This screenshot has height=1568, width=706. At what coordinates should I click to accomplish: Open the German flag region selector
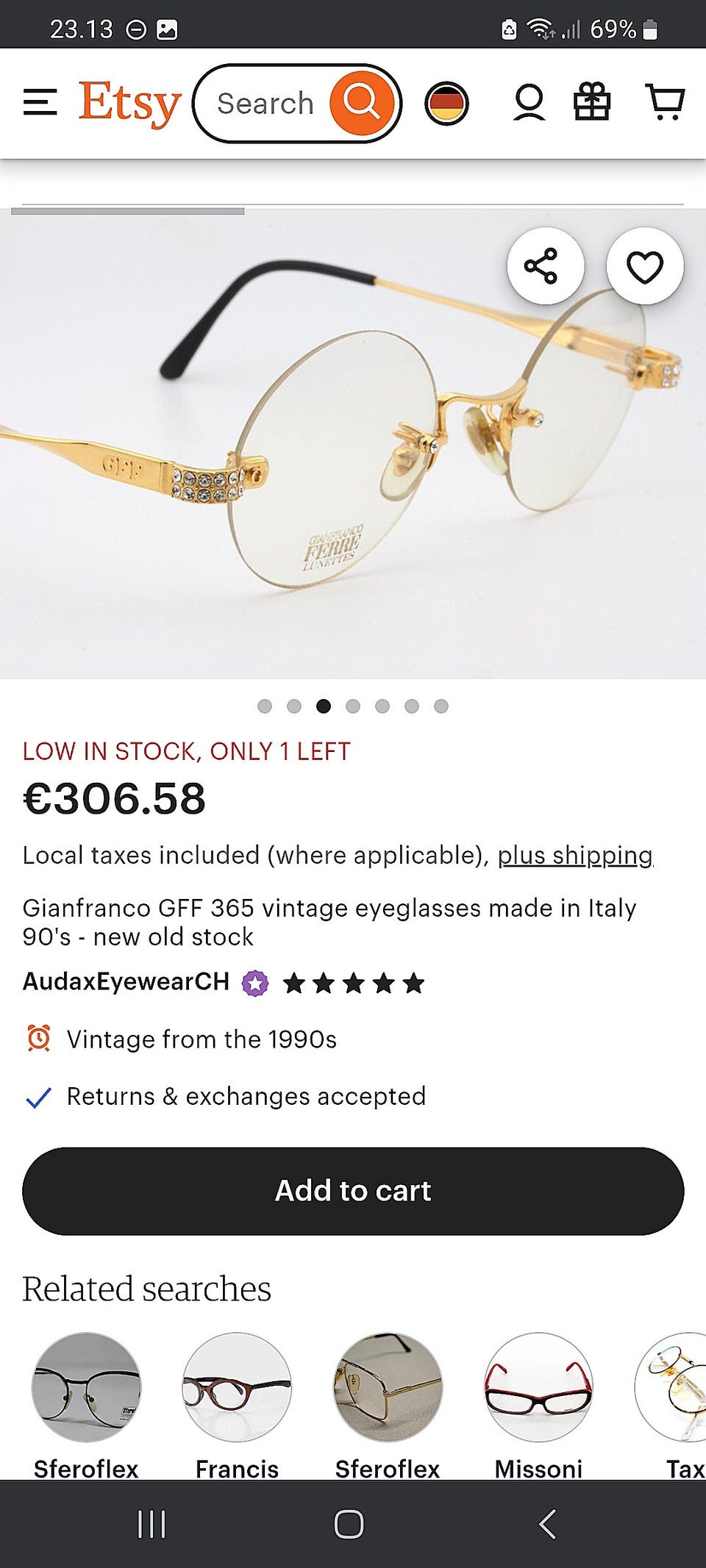(446, 103)
